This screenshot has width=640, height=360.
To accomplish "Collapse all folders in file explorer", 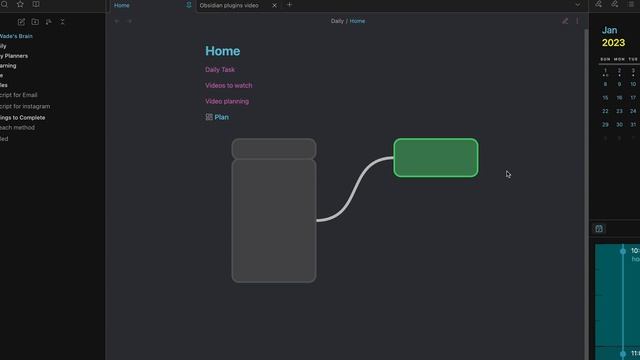I will pos(62,22).
